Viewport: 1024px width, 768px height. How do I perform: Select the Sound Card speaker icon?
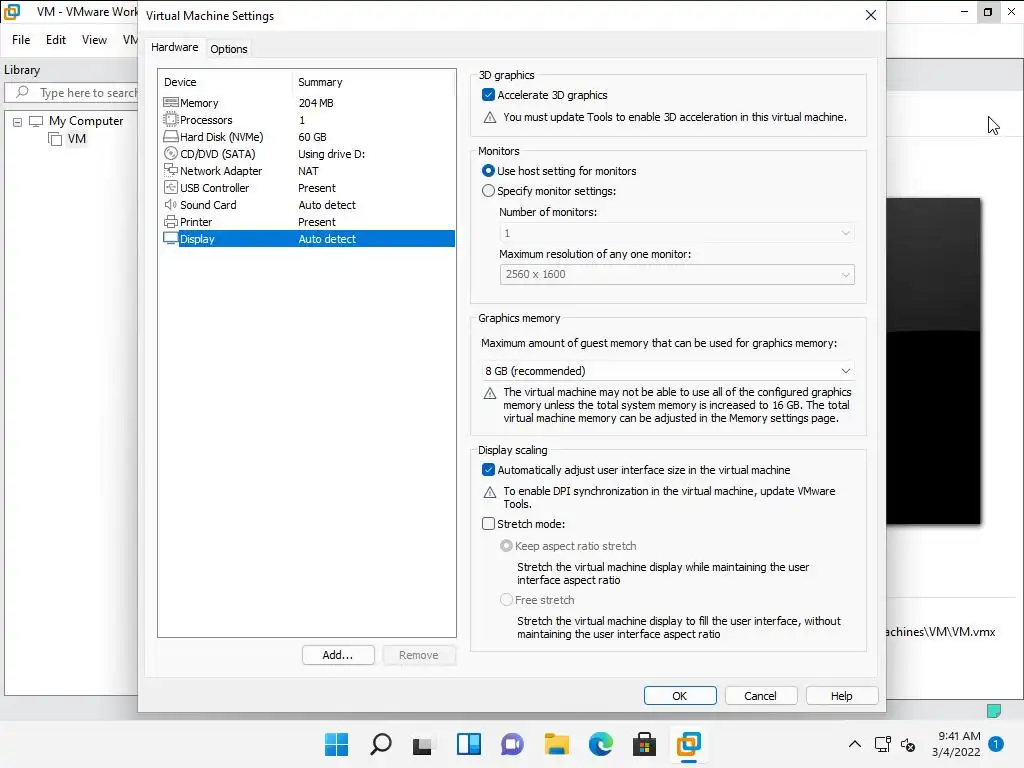(170, 204)
